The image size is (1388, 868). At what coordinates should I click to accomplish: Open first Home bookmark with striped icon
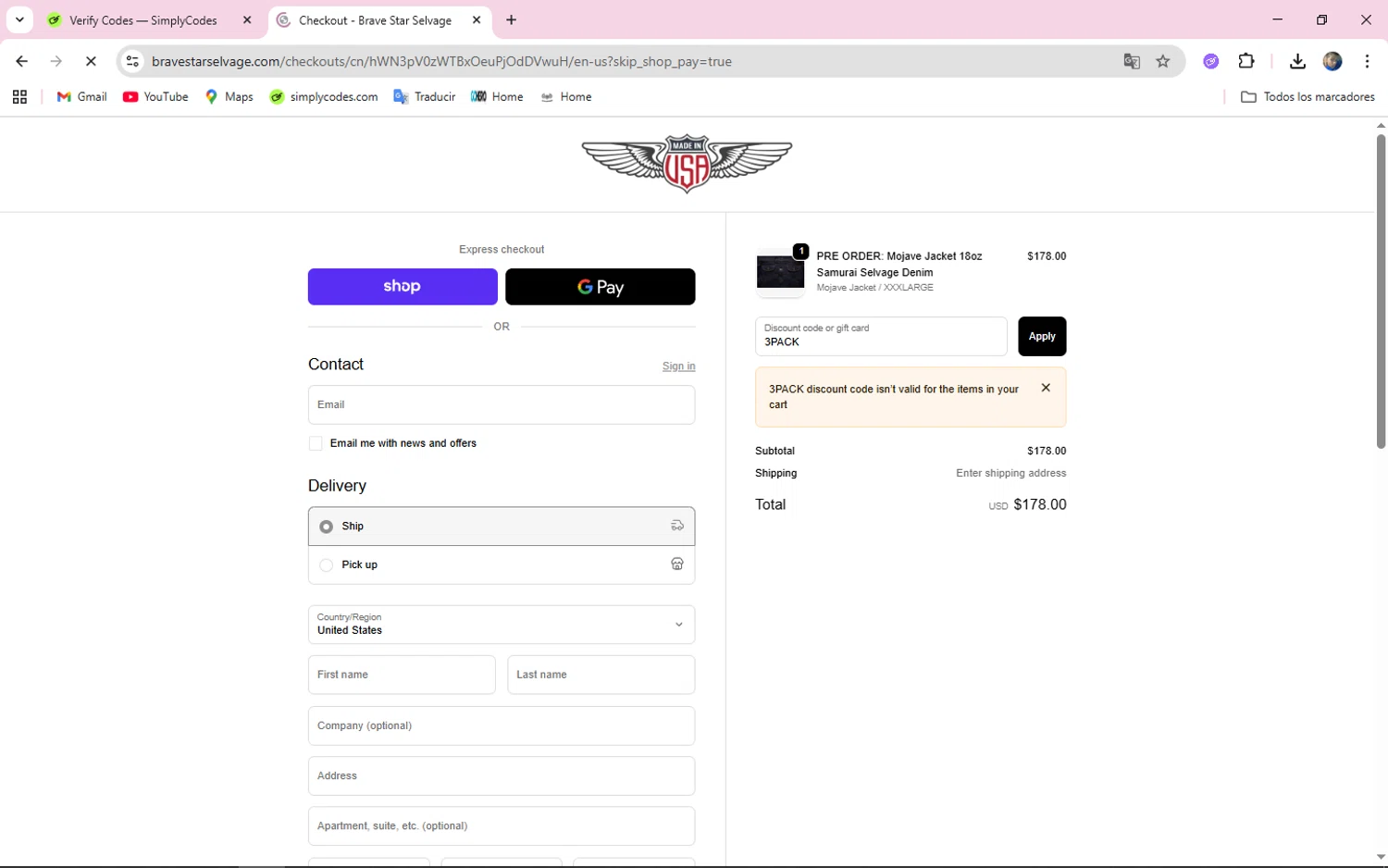point(497,96)
